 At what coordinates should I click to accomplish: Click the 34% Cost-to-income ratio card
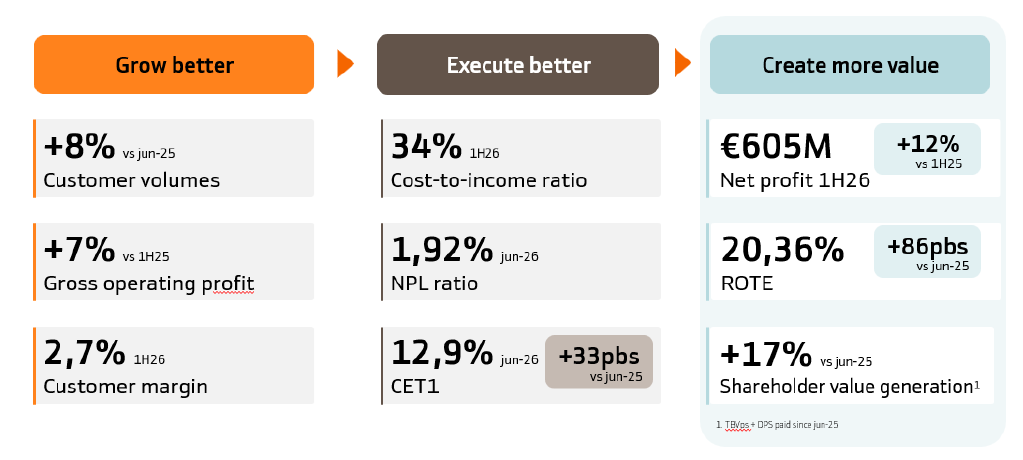point(521,158)
